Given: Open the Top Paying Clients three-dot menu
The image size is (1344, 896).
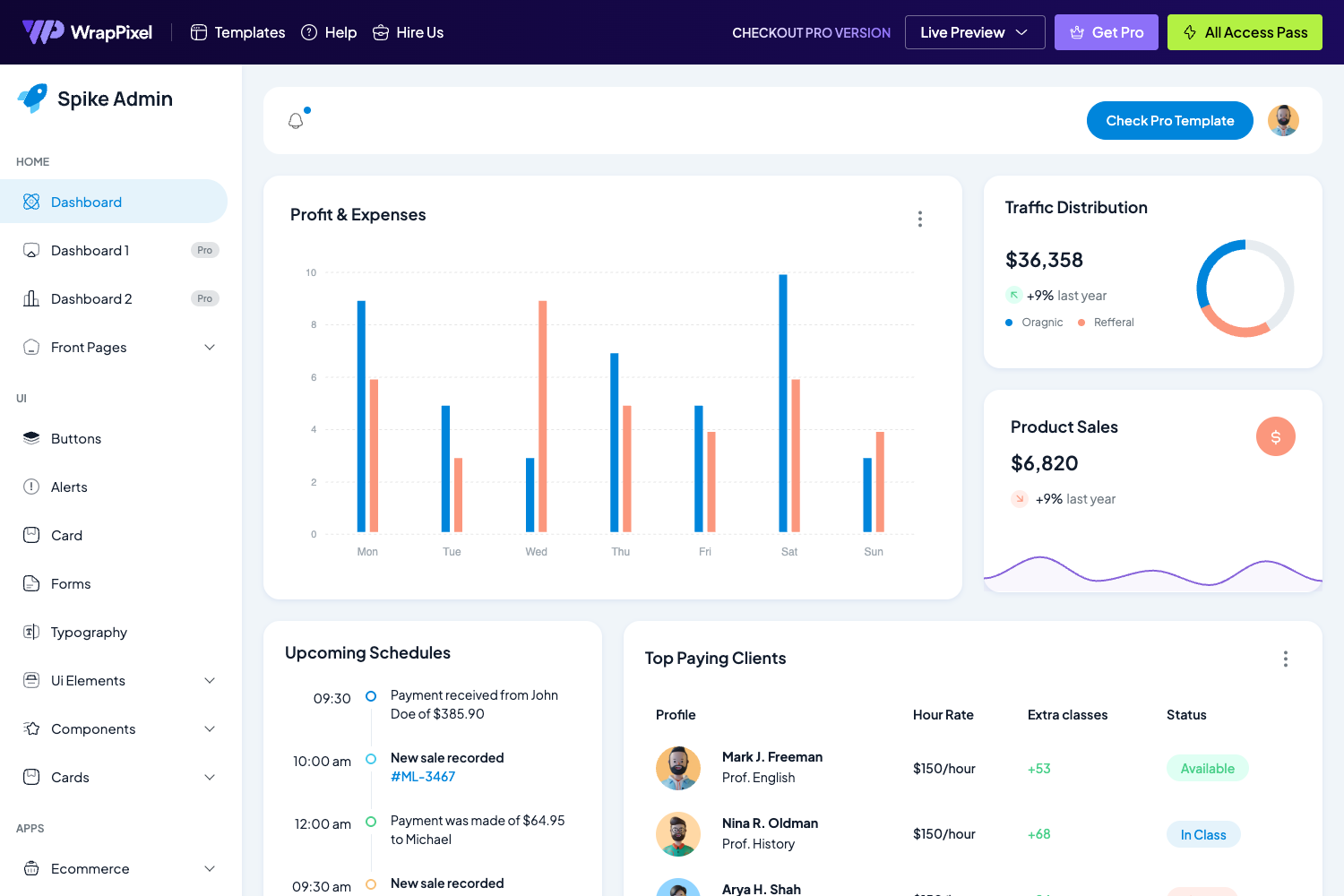Looking at the screenshot, I should [x=1286, y=659].
